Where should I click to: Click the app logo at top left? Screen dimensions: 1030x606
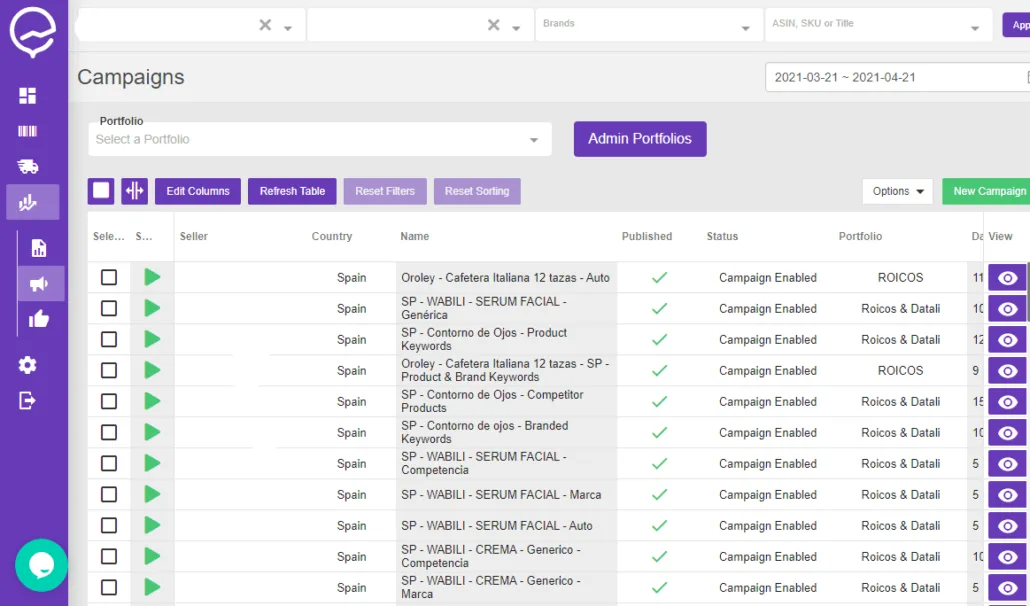[32, 32]
